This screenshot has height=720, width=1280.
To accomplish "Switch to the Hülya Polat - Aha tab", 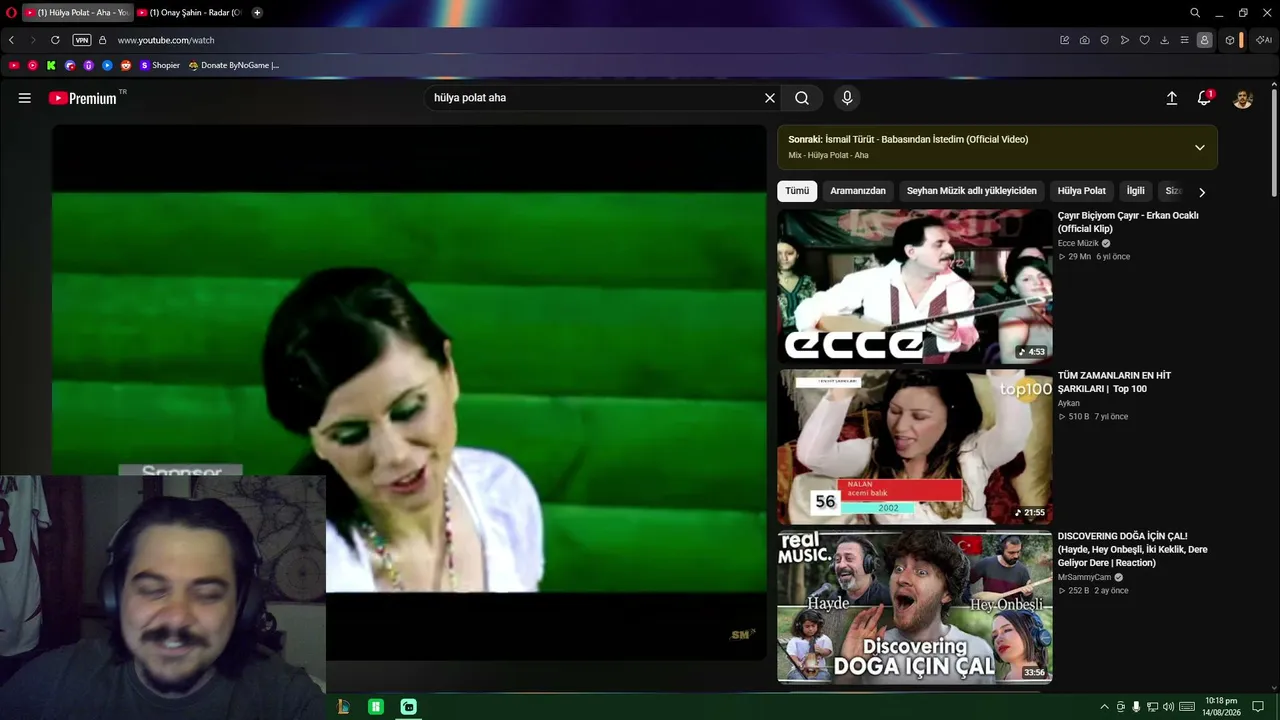I will click(x=78, y=12).
